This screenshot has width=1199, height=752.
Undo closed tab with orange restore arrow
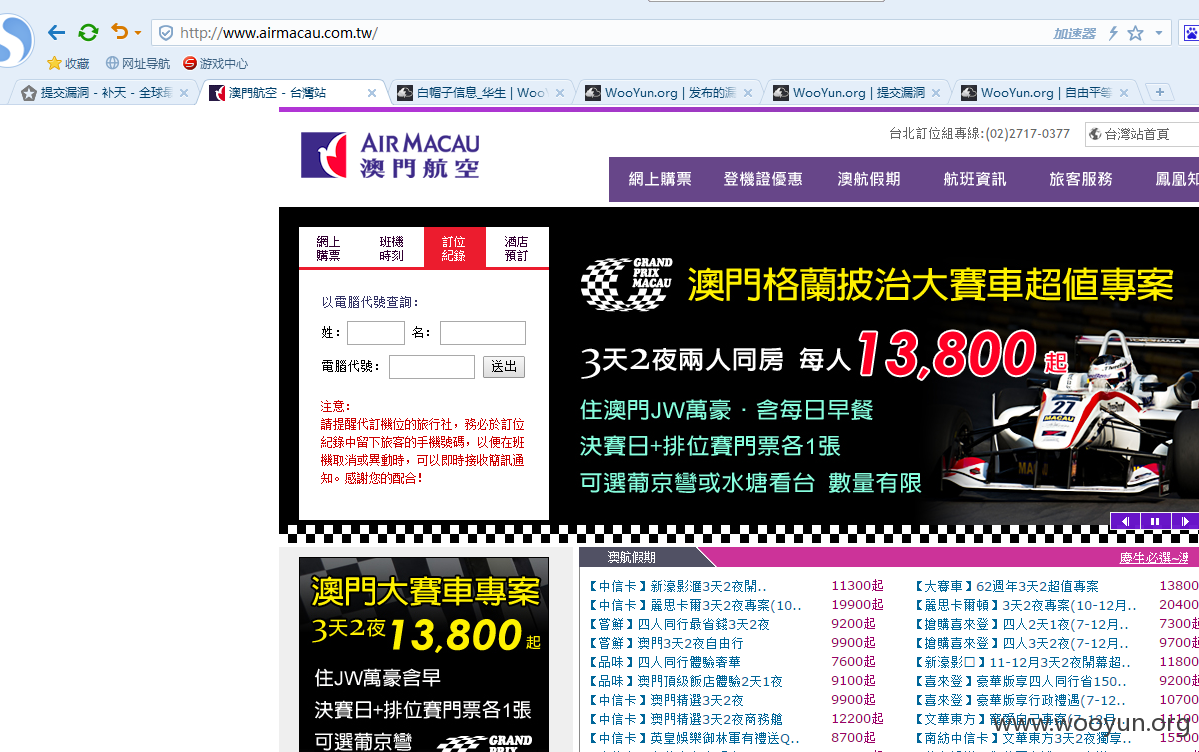point(119,31)
